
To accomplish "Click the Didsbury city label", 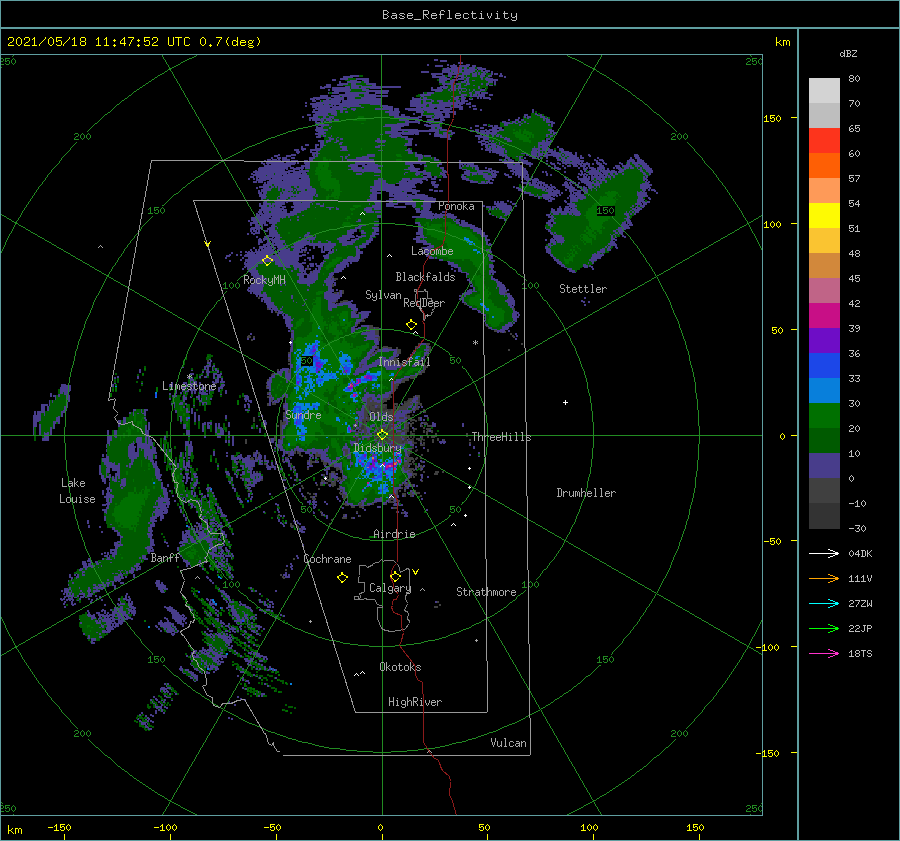I will 378,448.
